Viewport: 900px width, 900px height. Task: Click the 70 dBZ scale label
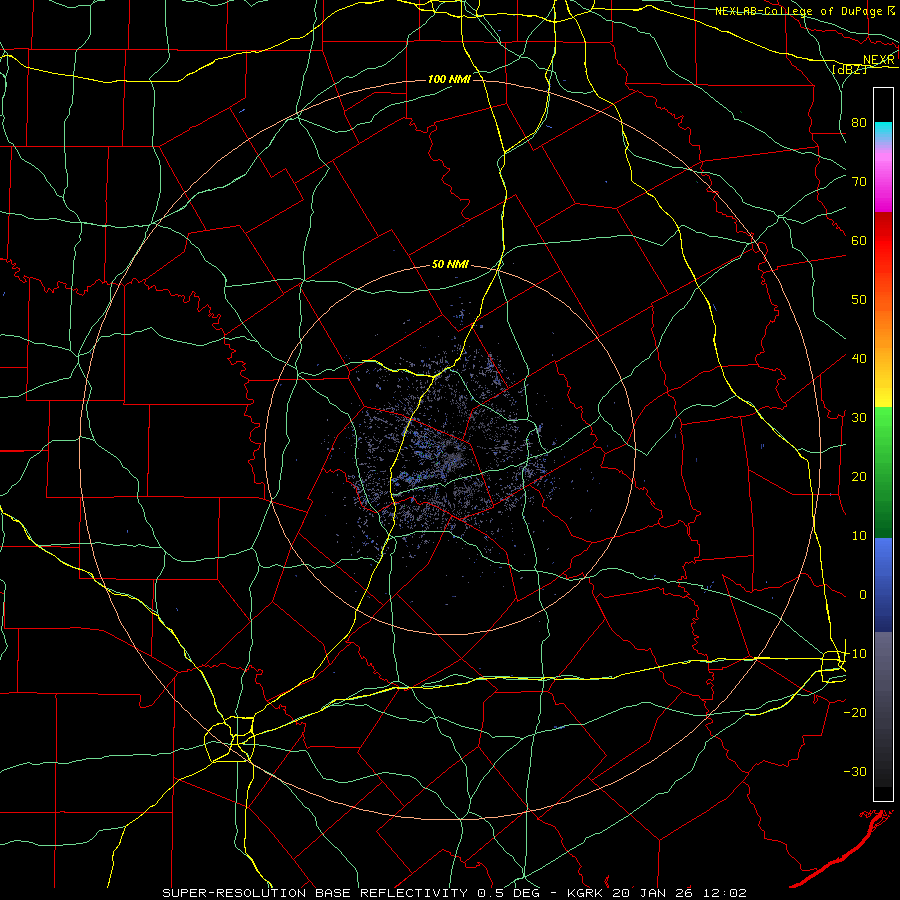[859, 181]
